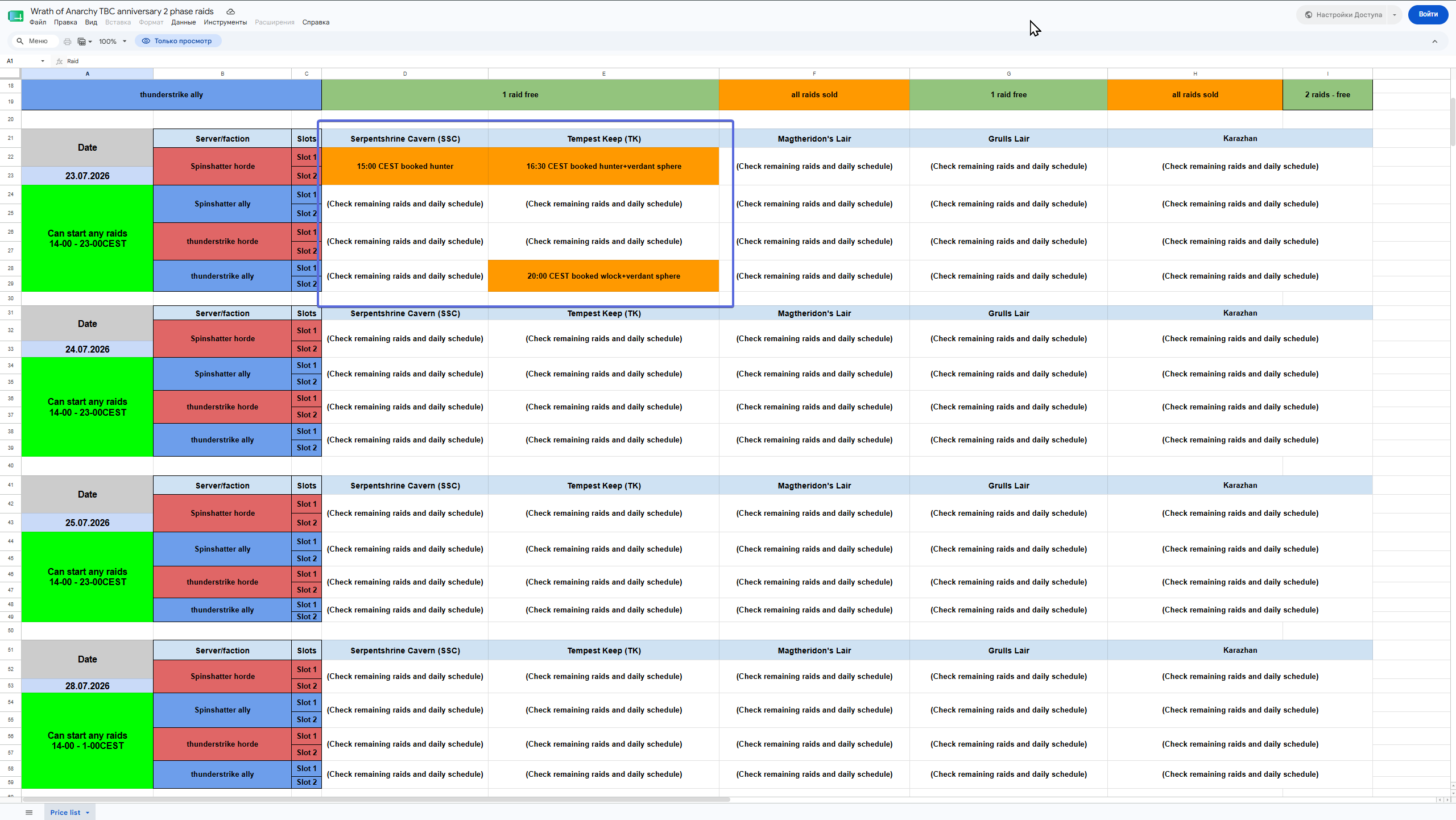Select row 41 header
This screenshot has width=1456, height=820.
pos(10,485)
